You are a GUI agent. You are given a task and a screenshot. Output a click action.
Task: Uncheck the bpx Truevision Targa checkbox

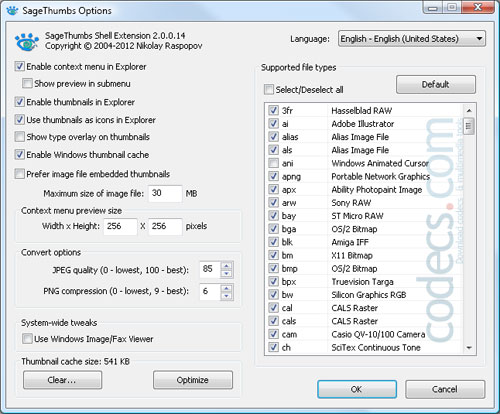coord(273,282)
